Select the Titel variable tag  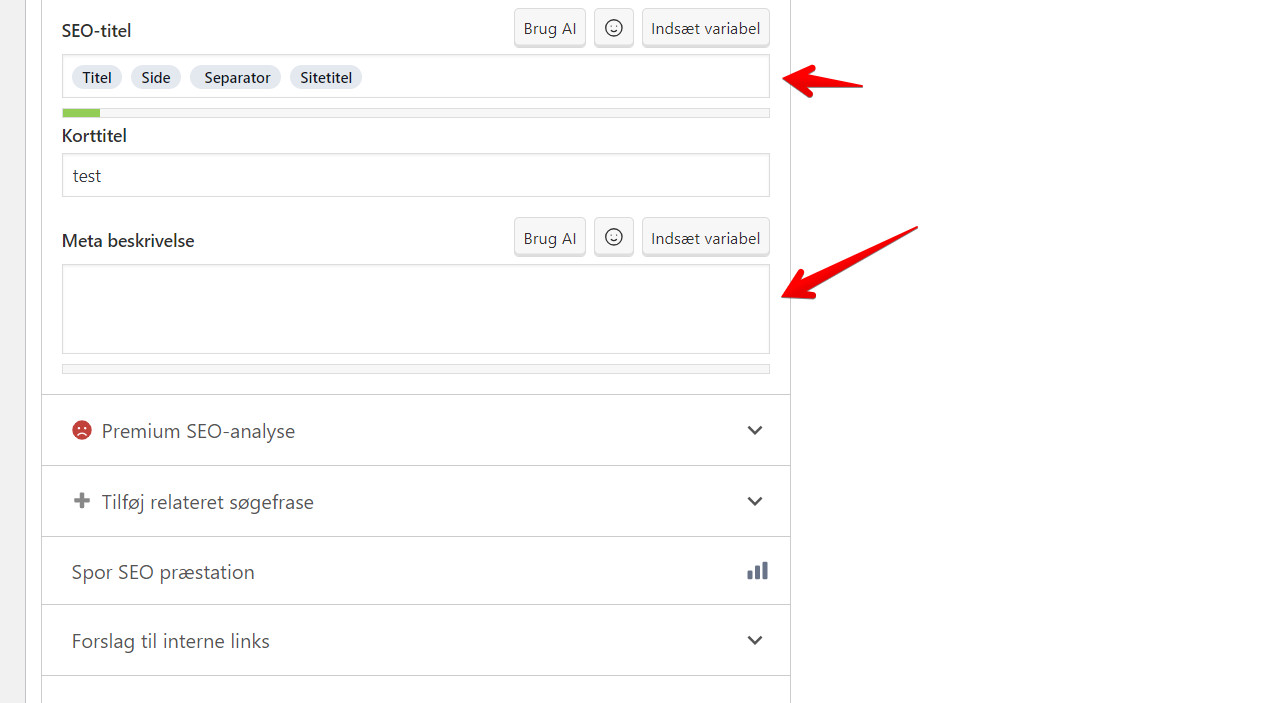pos(97,77)
